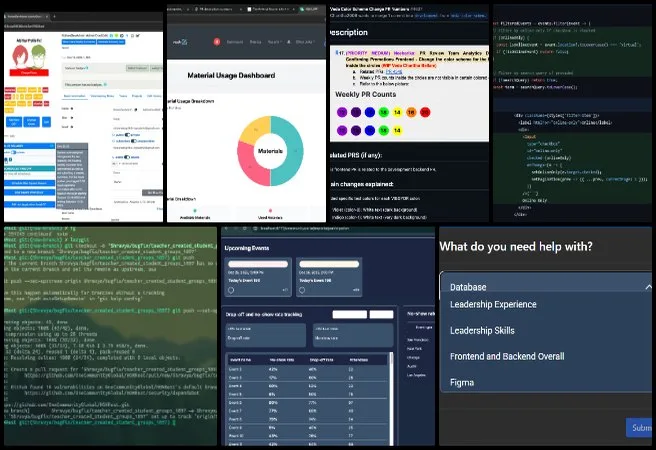The width and height of the screenshot is (656, 450).
Task: Click the Attendance column header
Action: click(x=359, y=360)
